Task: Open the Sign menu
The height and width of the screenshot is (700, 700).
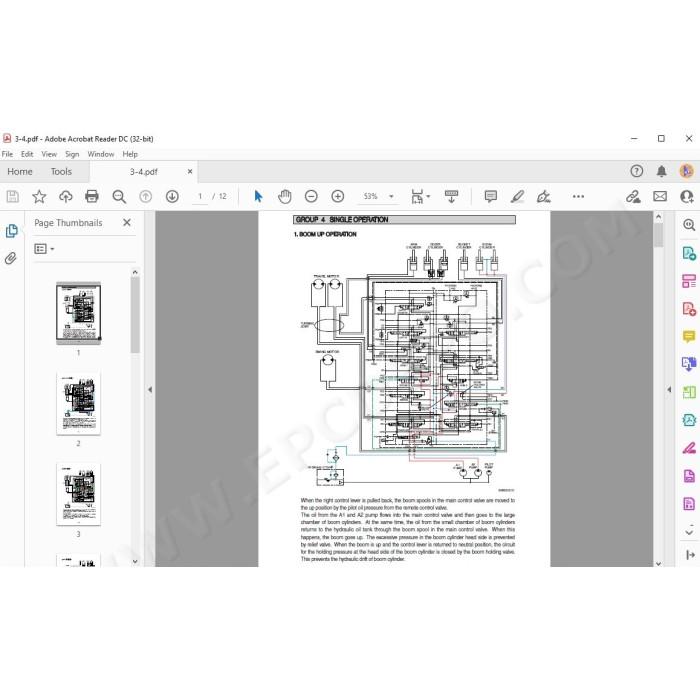Action: point(72,154)
